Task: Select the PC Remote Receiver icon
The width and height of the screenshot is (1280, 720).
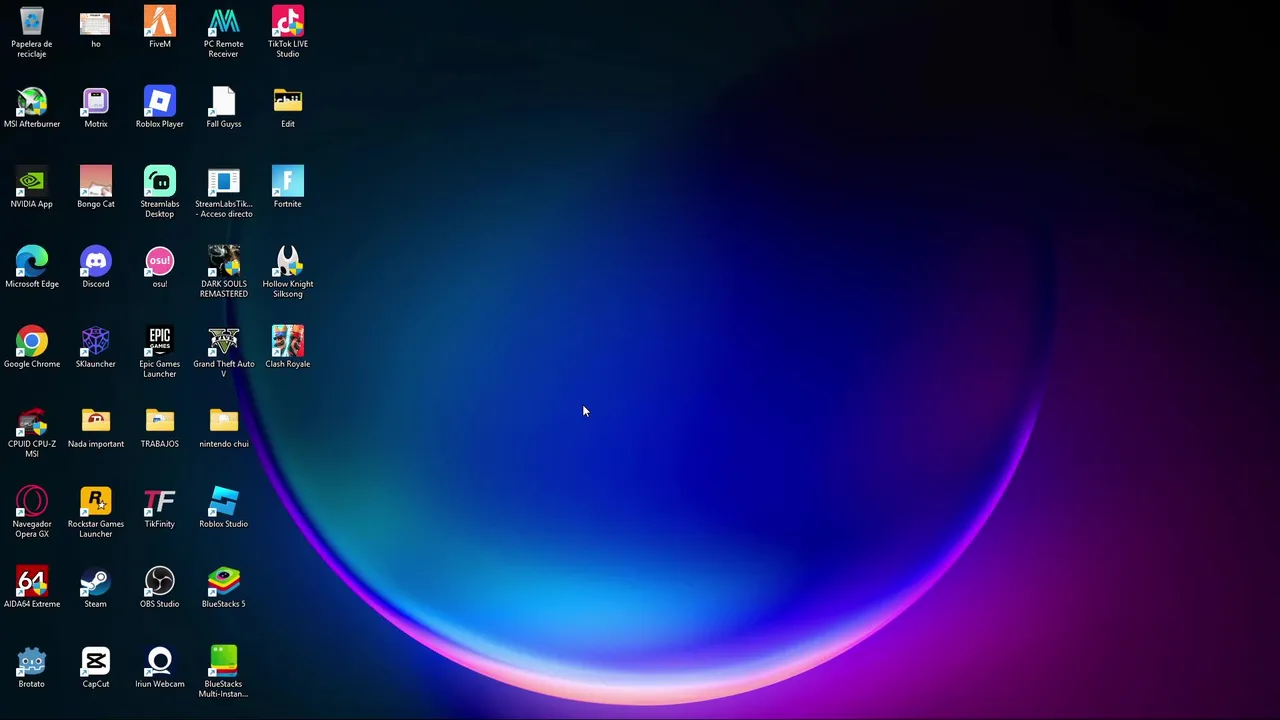Action: (224, 21)
